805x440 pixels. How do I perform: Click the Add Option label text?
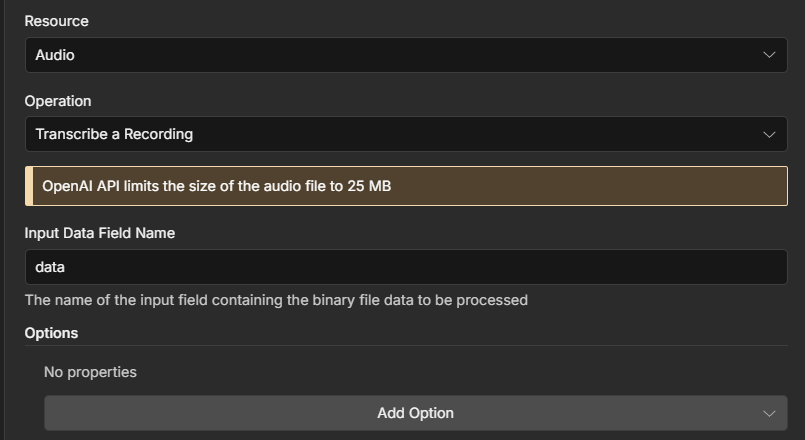[415, 413]
